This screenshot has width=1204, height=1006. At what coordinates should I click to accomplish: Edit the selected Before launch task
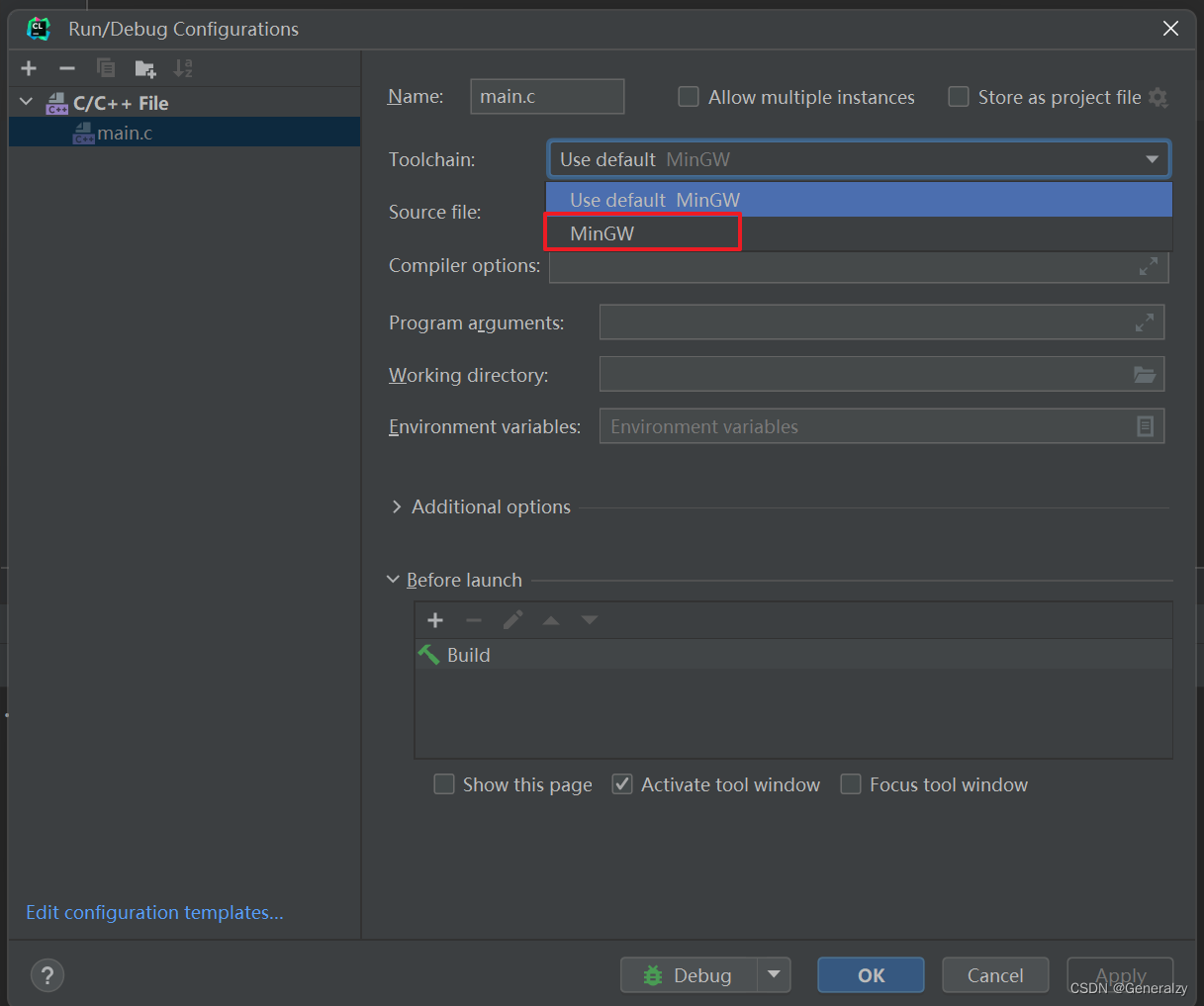pos(512,620)
